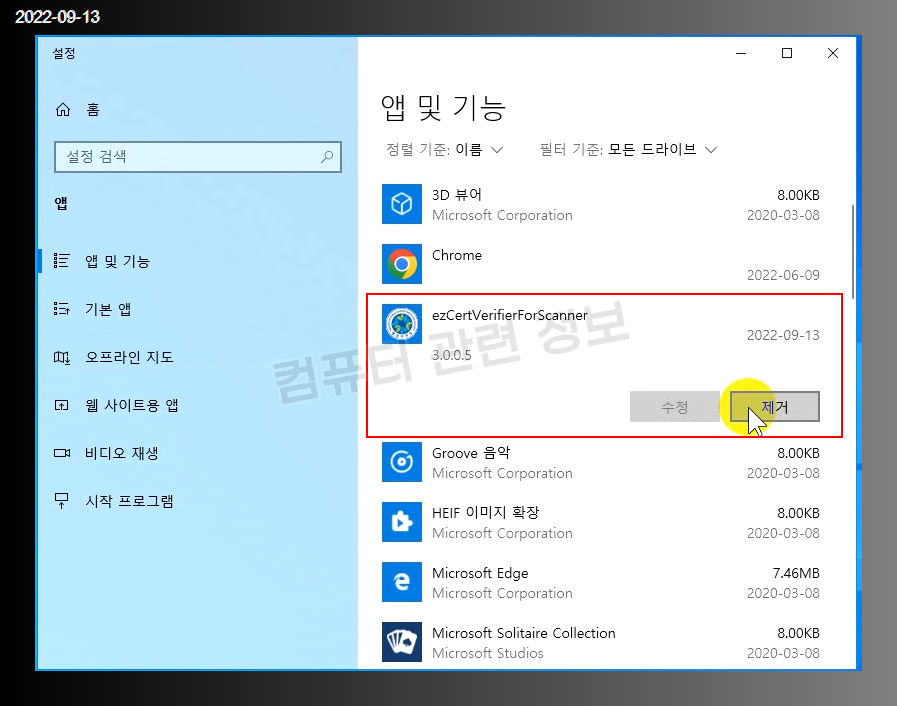The height and width of the screenshot is (706, 897).
Task: Click the 웹 사이트용 앱 icon
Action: coord(61,406)
